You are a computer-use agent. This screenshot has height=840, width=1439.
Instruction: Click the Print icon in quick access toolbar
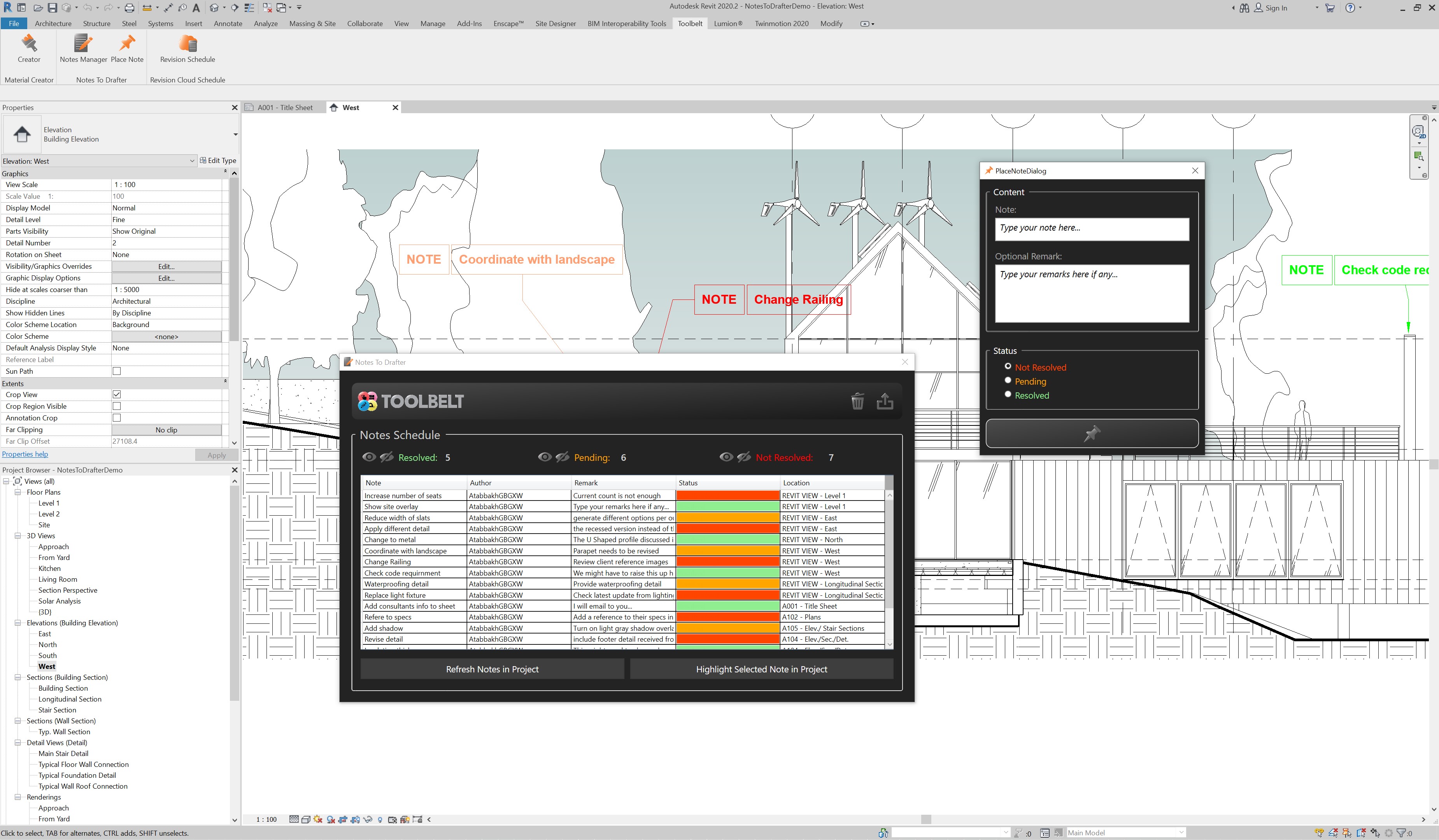pos(130,7)
